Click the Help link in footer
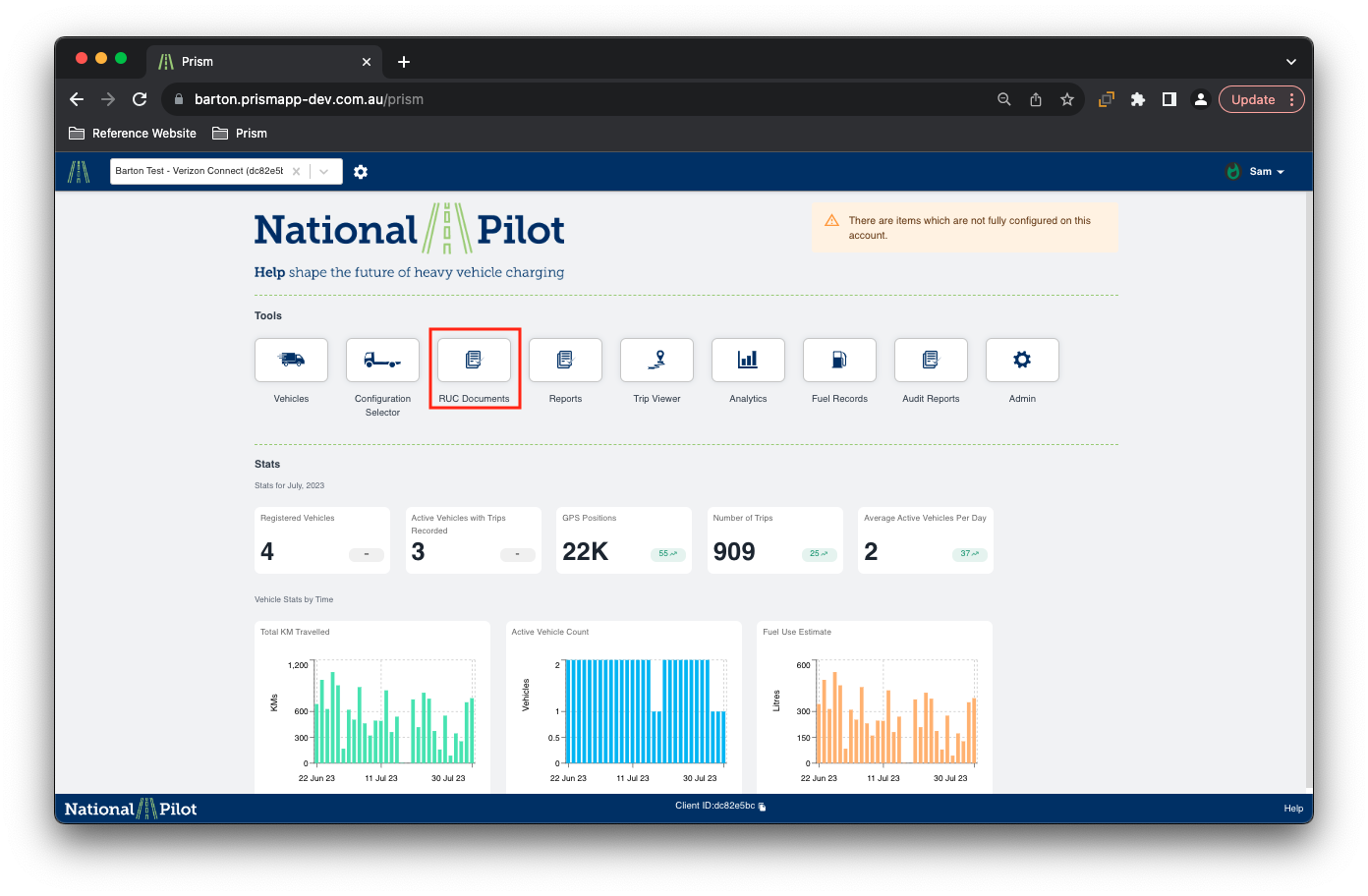This screenshot has height=896, width=1368. (1293, 809)
